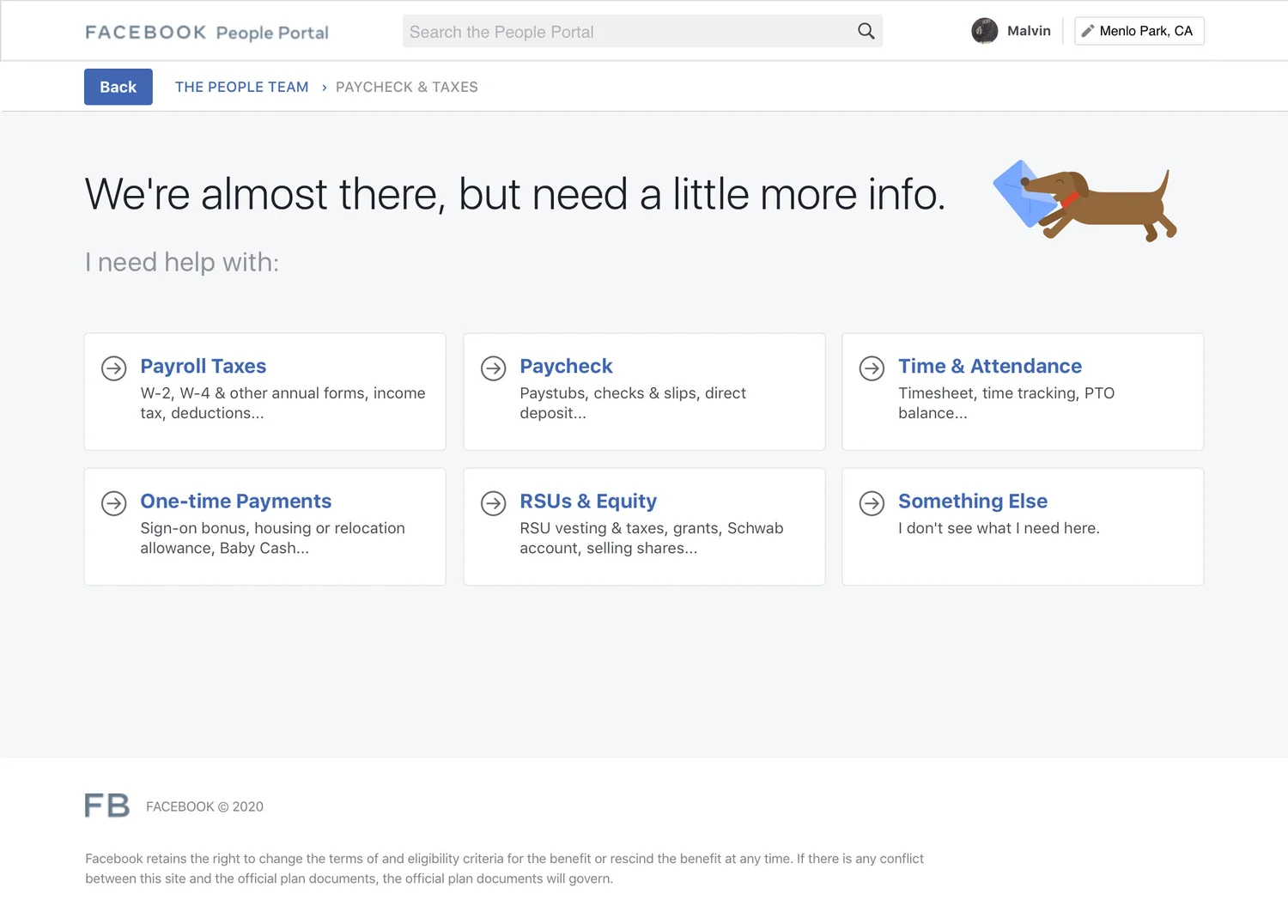Select the Paycheck & Taxes breadcrumb
Screen dimensions: 1288x924
(x=407, y=87)
